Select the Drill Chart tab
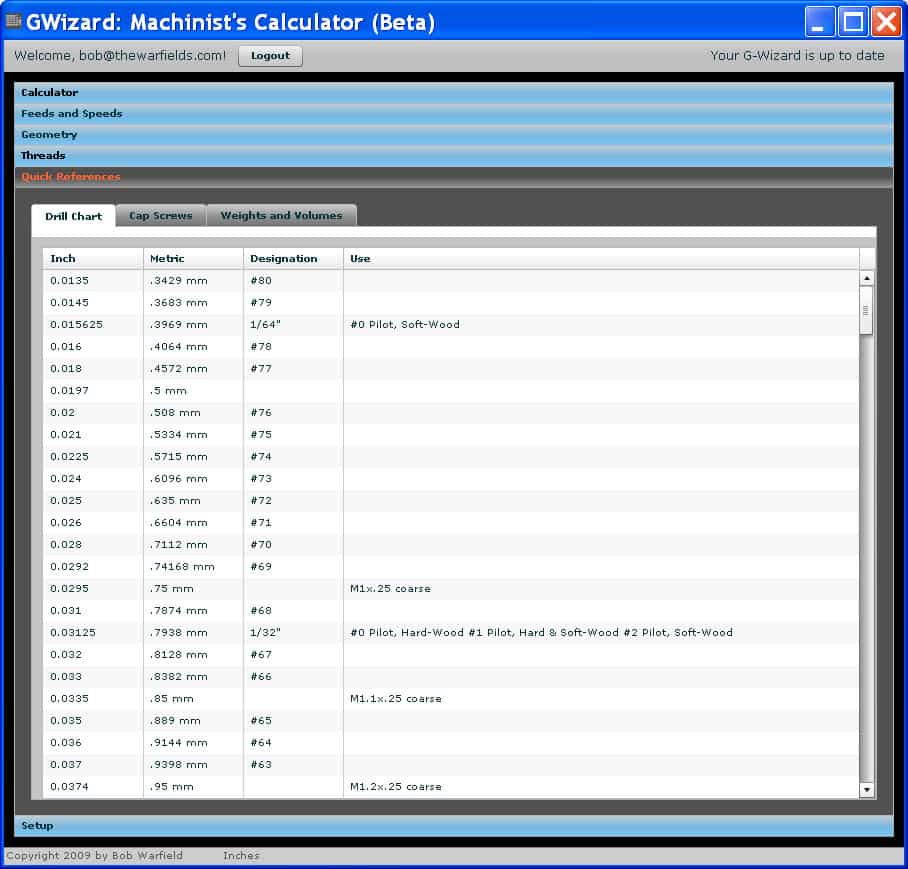Viewport: 908px width, 869px height. tap(73, 216)
